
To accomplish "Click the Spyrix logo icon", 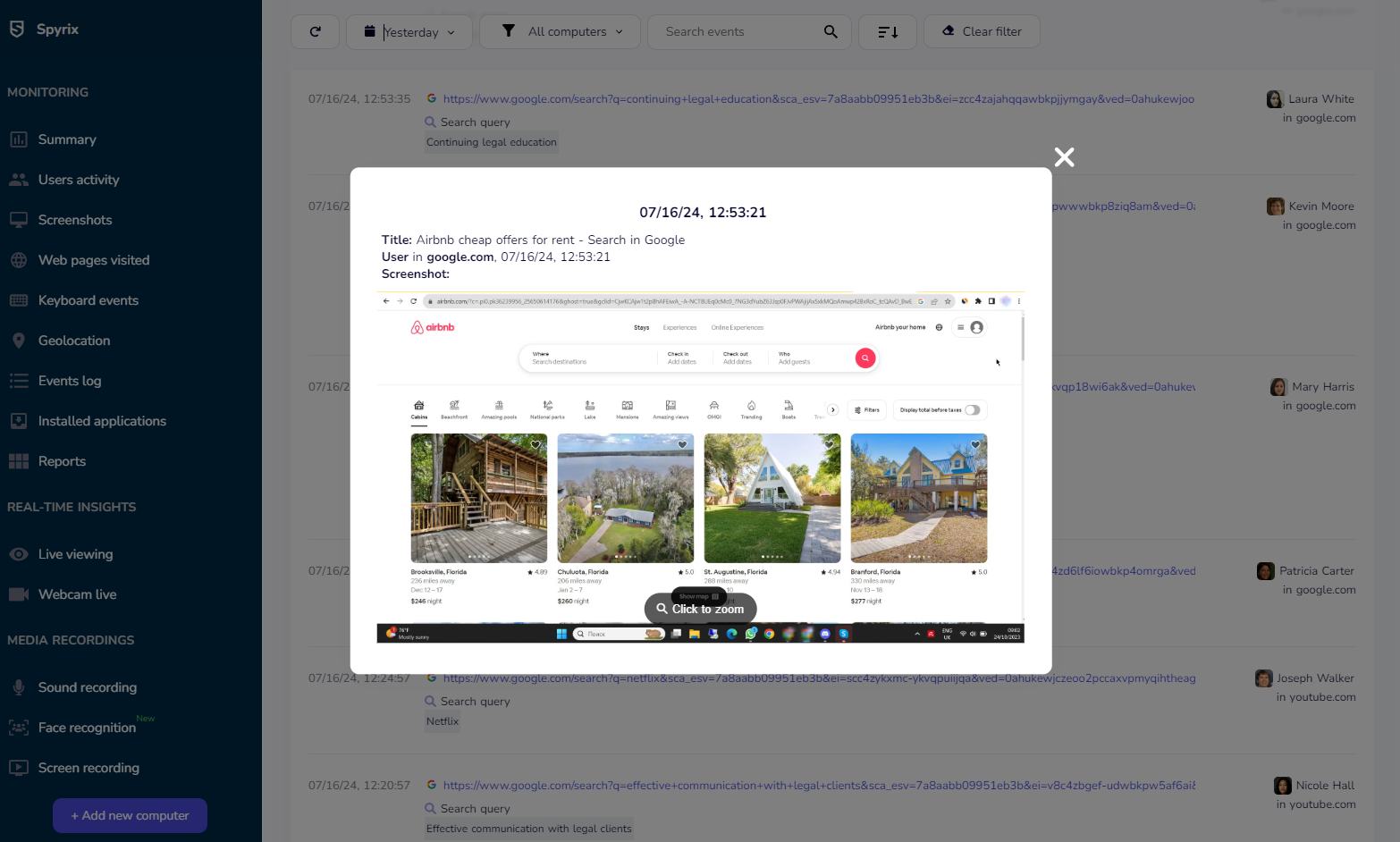I will 17,29.
